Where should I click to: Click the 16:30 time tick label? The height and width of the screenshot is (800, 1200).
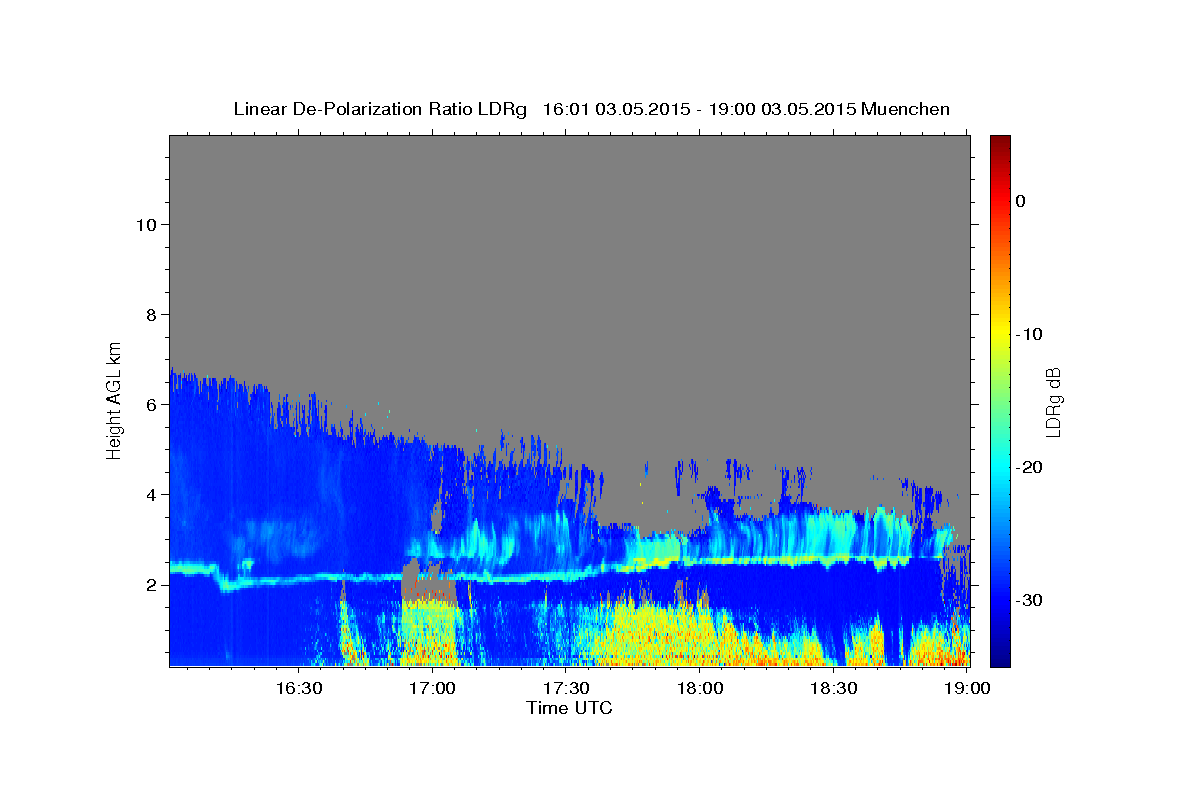tap(298, 688)
